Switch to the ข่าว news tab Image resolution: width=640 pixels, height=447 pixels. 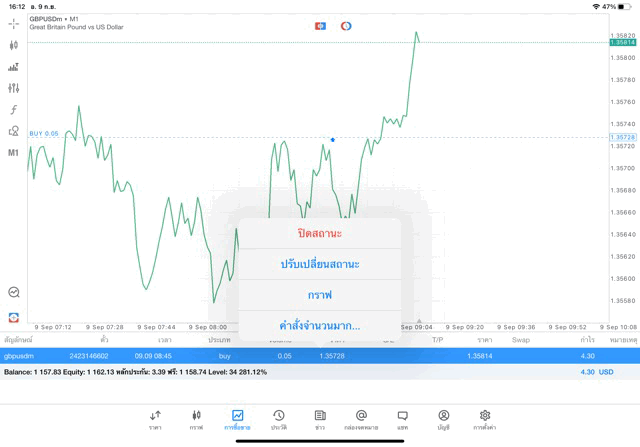pyautogui.click(x=320, y=419)
